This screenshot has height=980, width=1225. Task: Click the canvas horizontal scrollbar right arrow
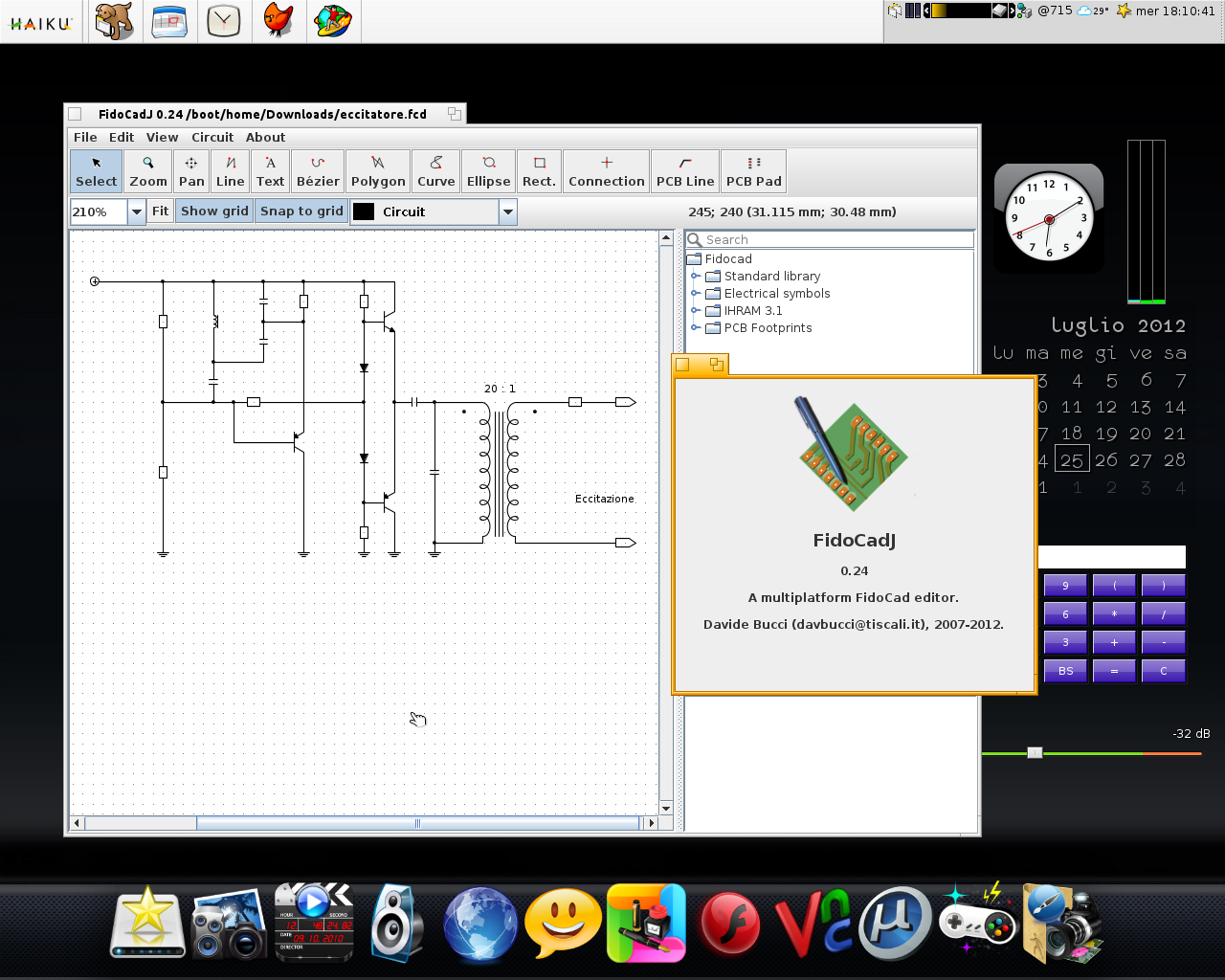[x=652, y=823]
